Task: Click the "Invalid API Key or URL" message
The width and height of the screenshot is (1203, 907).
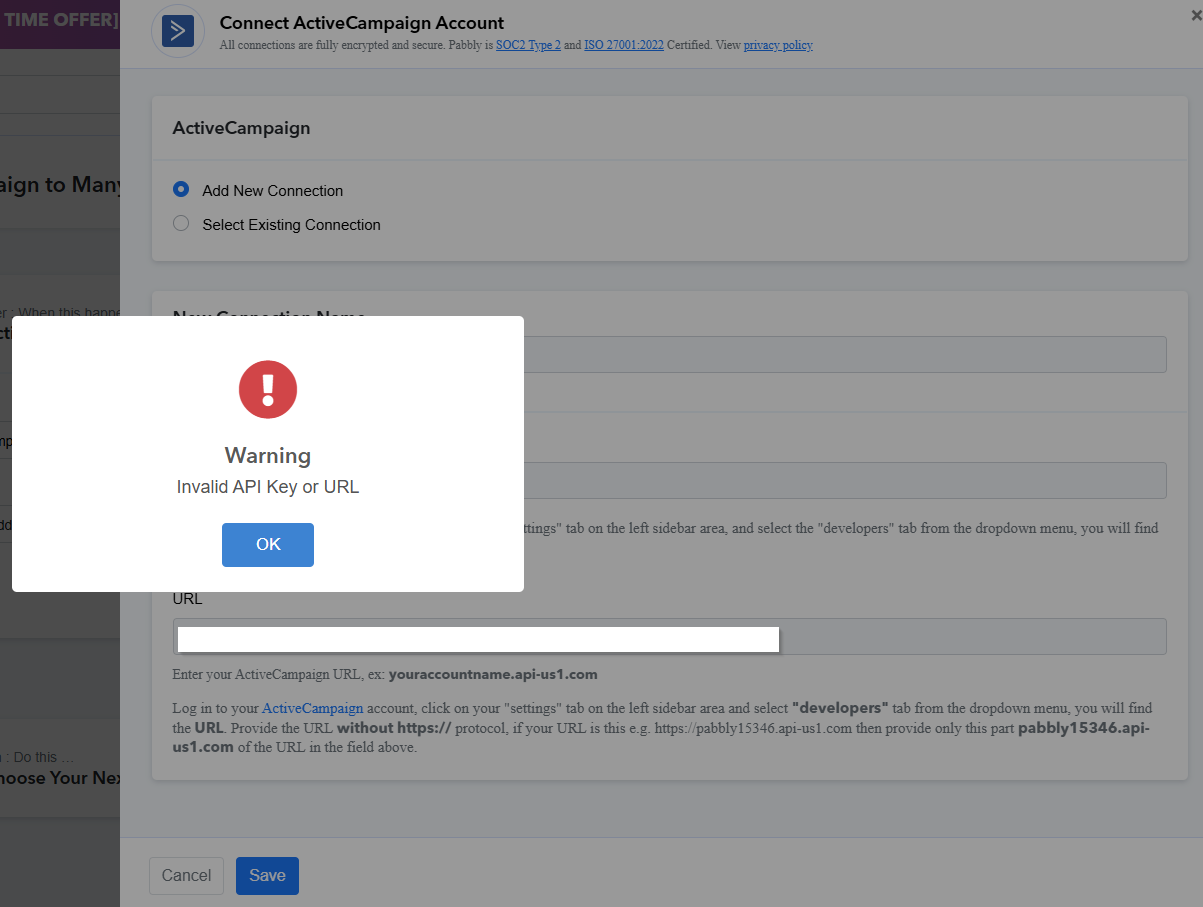Action: [268, 488]
